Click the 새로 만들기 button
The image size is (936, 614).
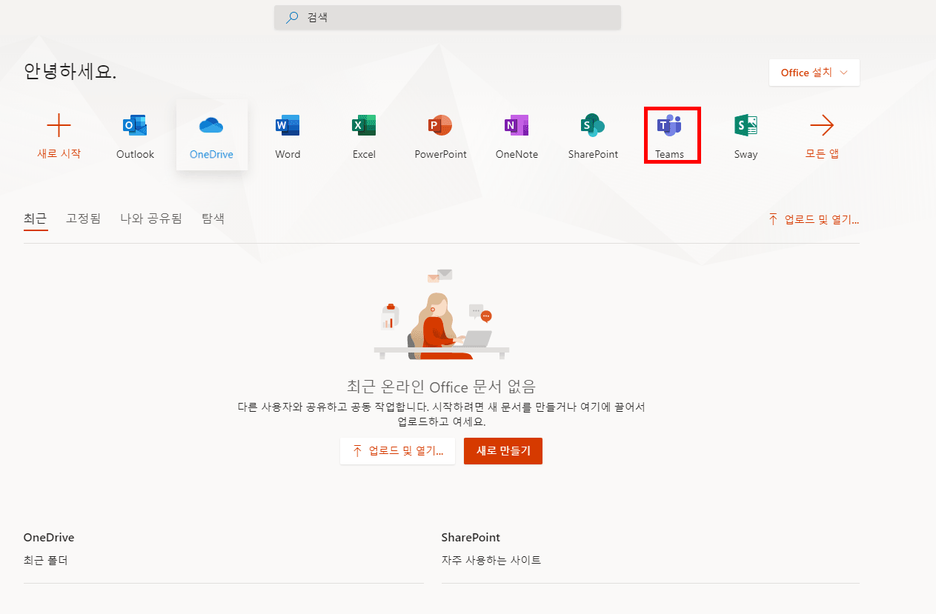coord(503,451)
